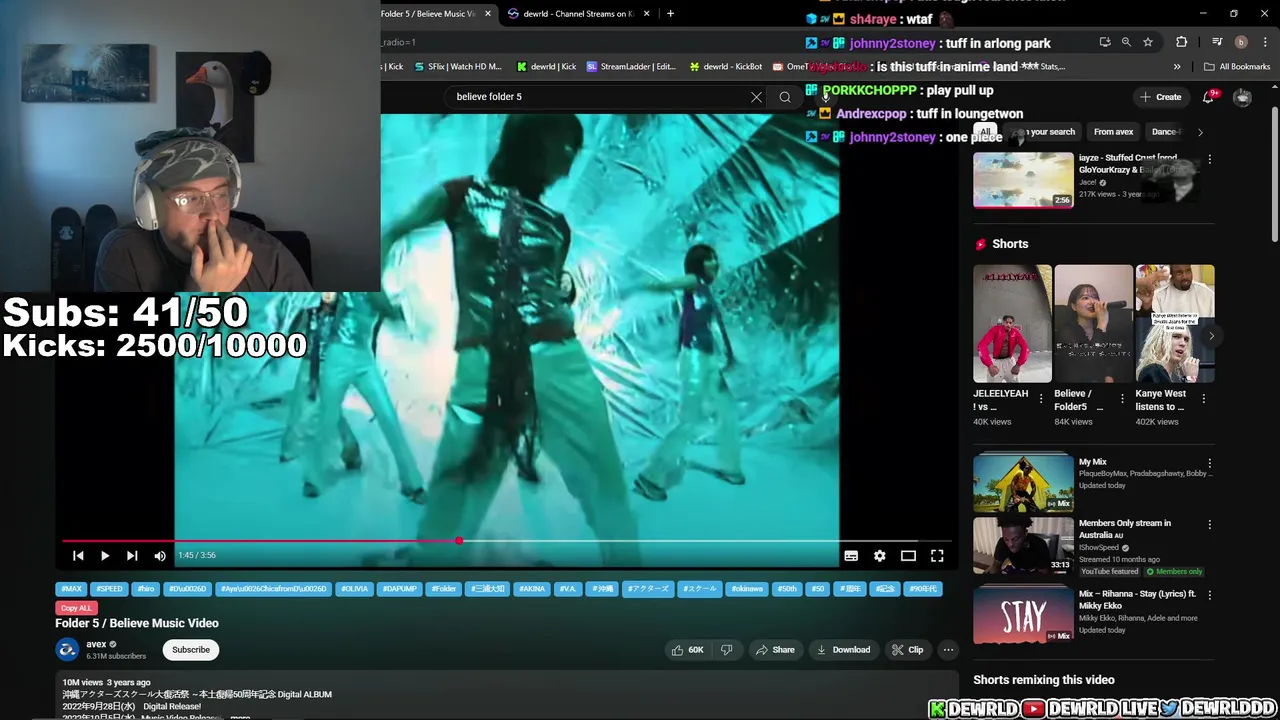
Task: Close the Folder 5 Believe browser tab
Action: 488,14
